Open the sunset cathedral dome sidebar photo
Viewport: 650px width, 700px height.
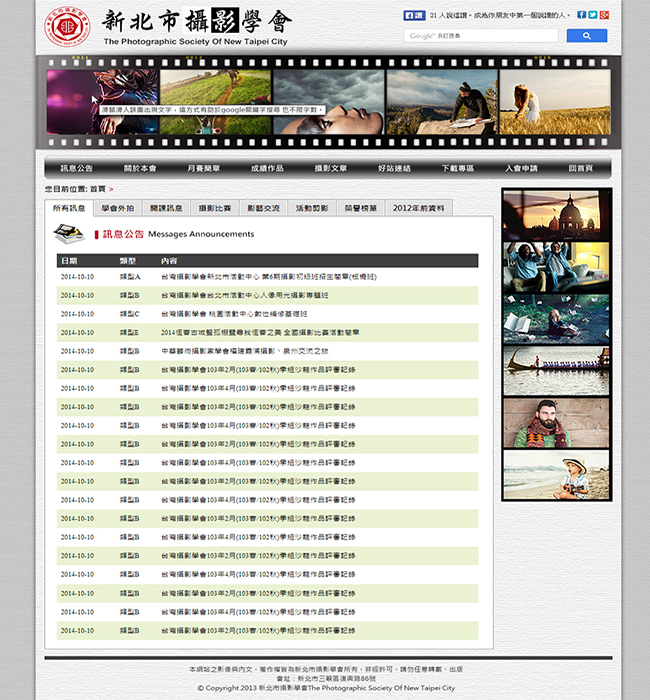556,215
